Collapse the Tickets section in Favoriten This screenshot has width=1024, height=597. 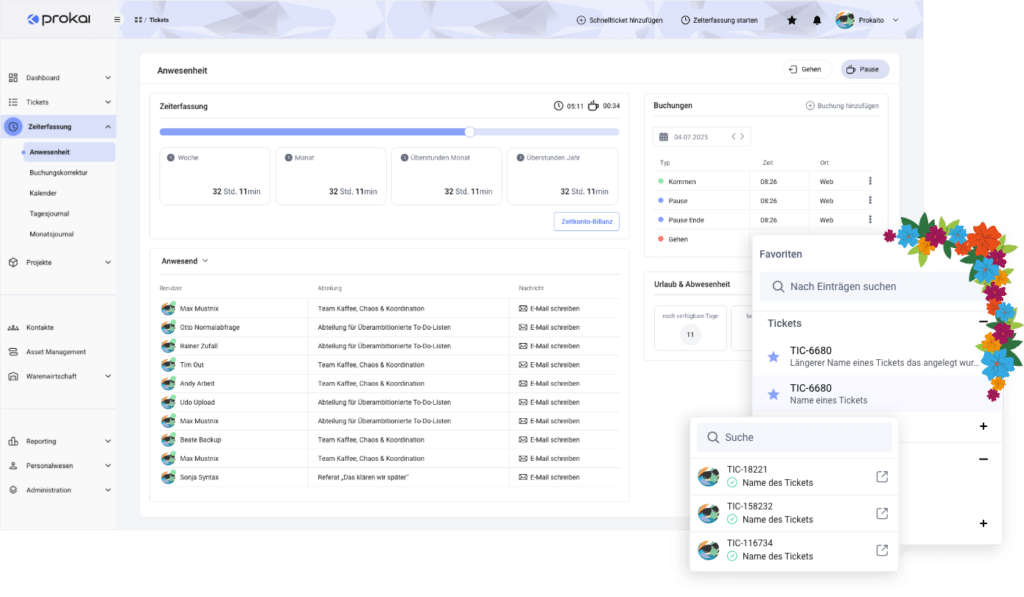tap(983, 323)
